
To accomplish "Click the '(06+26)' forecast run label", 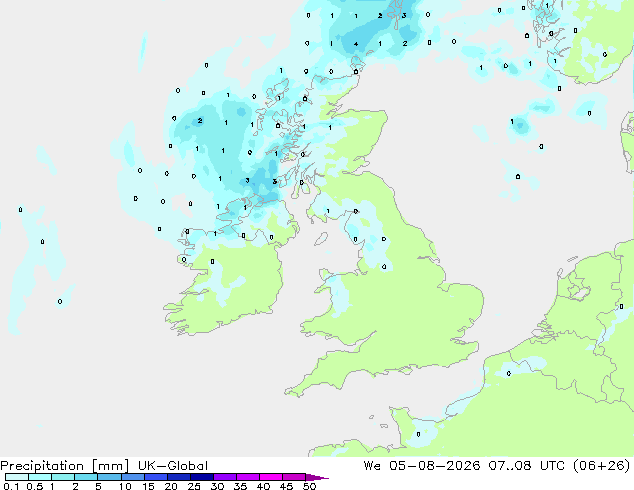I will click(x=601, y=466).
